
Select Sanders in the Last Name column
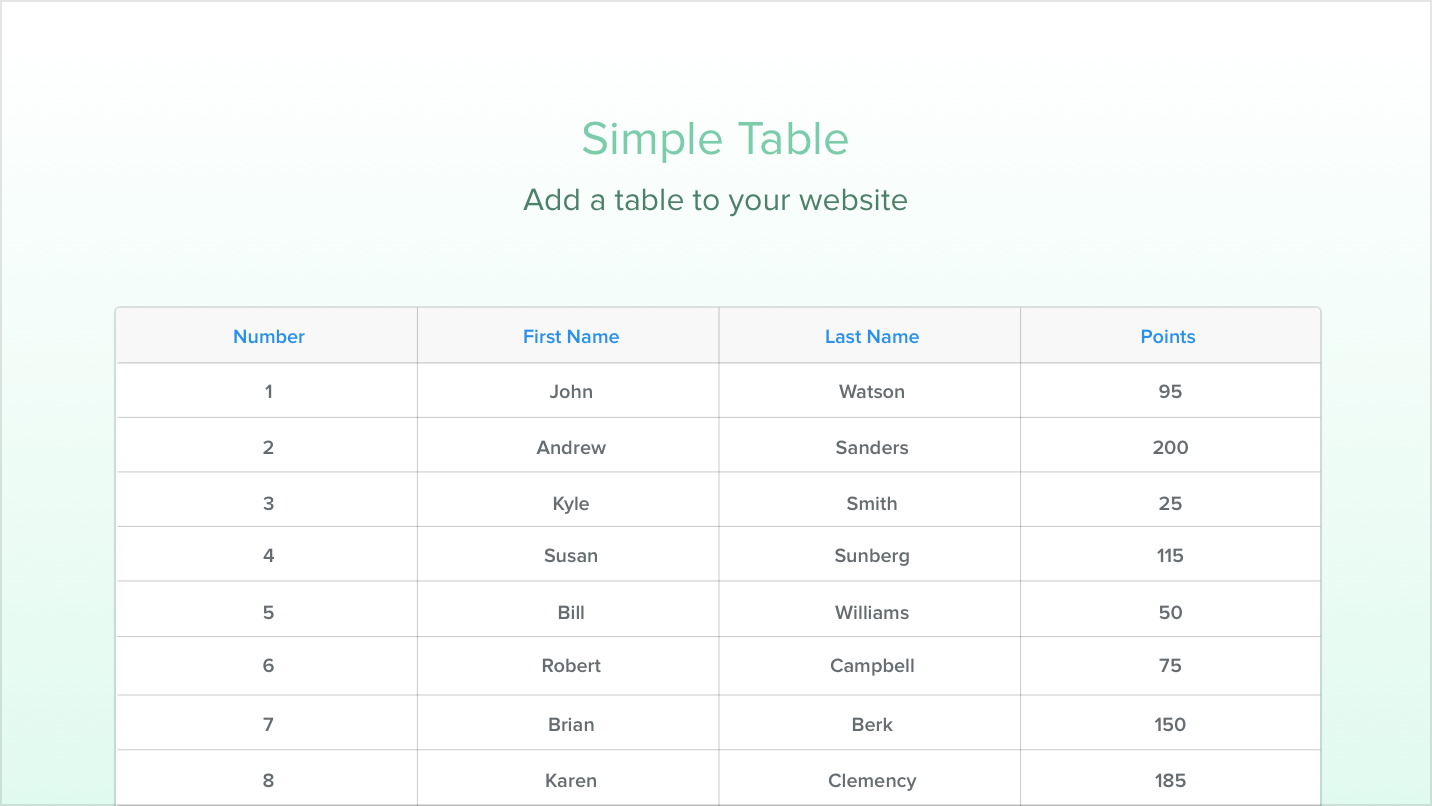[871, 447]
